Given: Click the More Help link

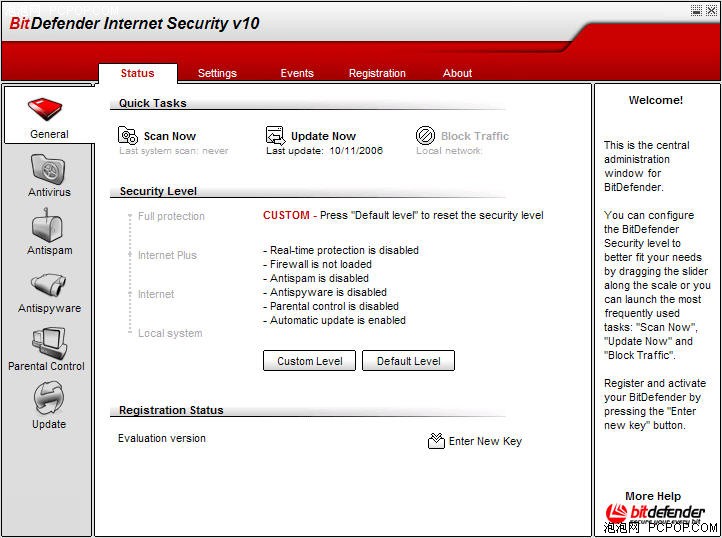Looking at the screenshot, I should (x=652, y=496).
